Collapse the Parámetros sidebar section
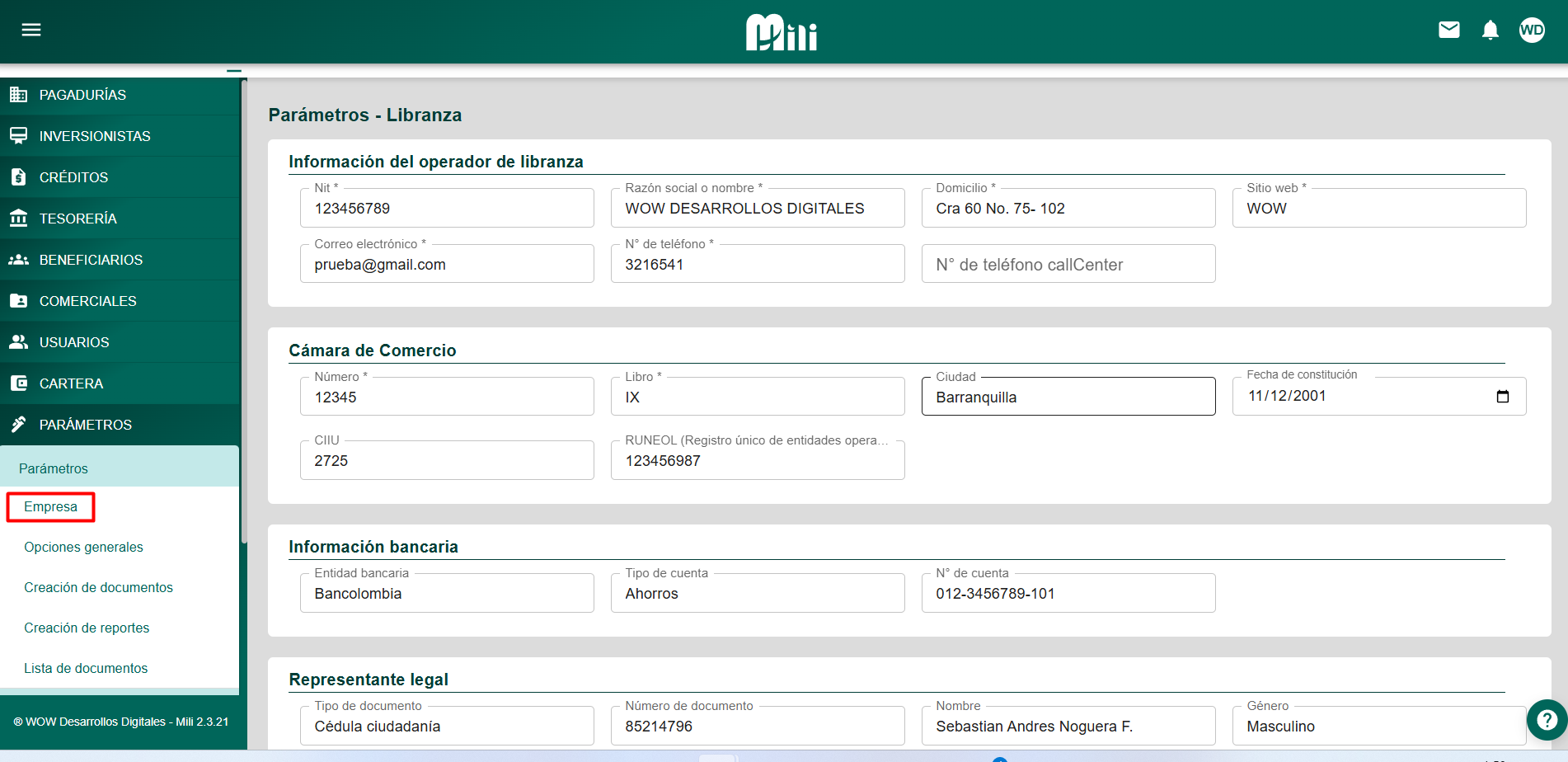The width and height of the screenshot is (1568, 762). click(x=86, y=425)
